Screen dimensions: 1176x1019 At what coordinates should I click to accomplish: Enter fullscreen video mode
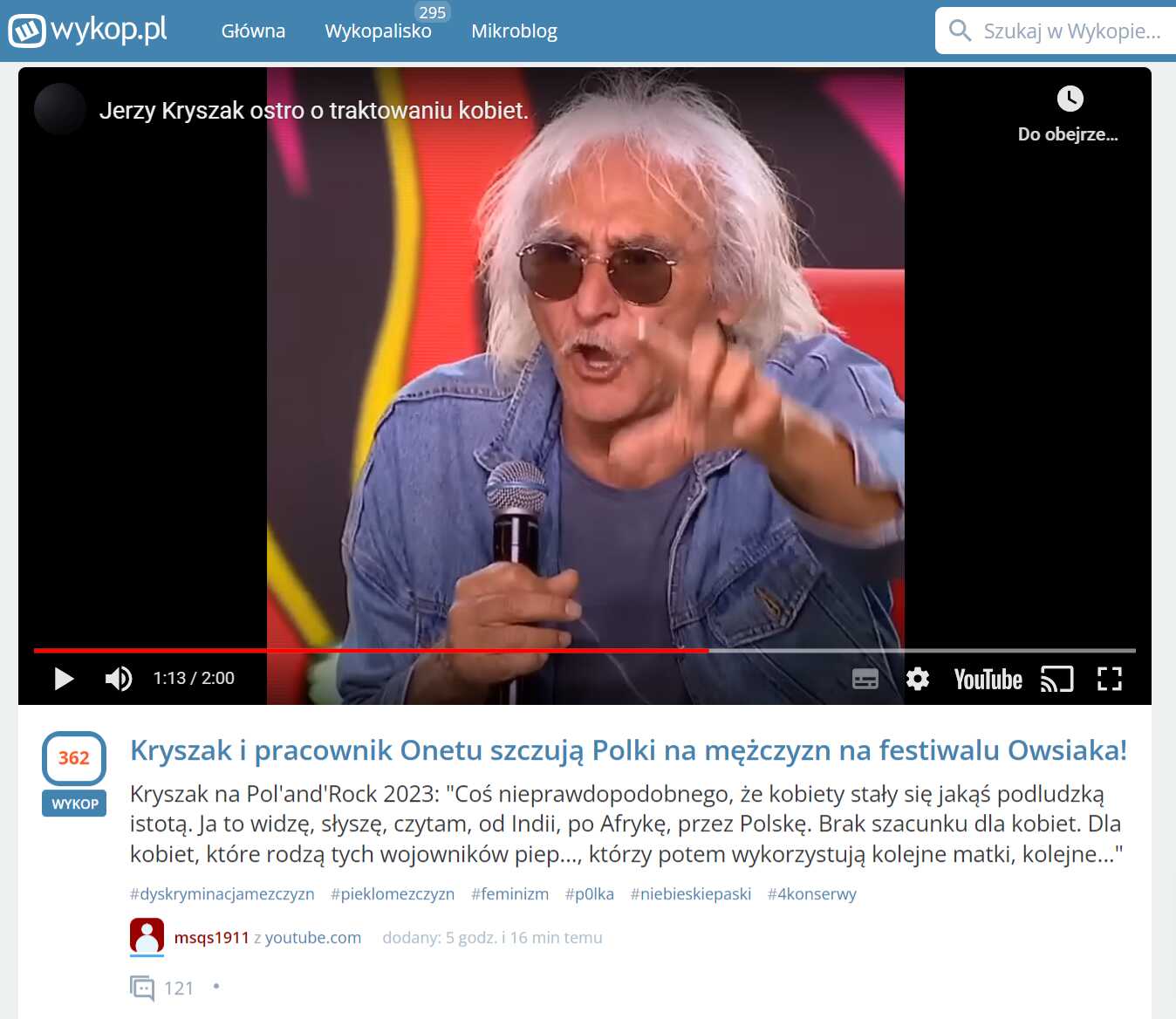pos(1109,679)
